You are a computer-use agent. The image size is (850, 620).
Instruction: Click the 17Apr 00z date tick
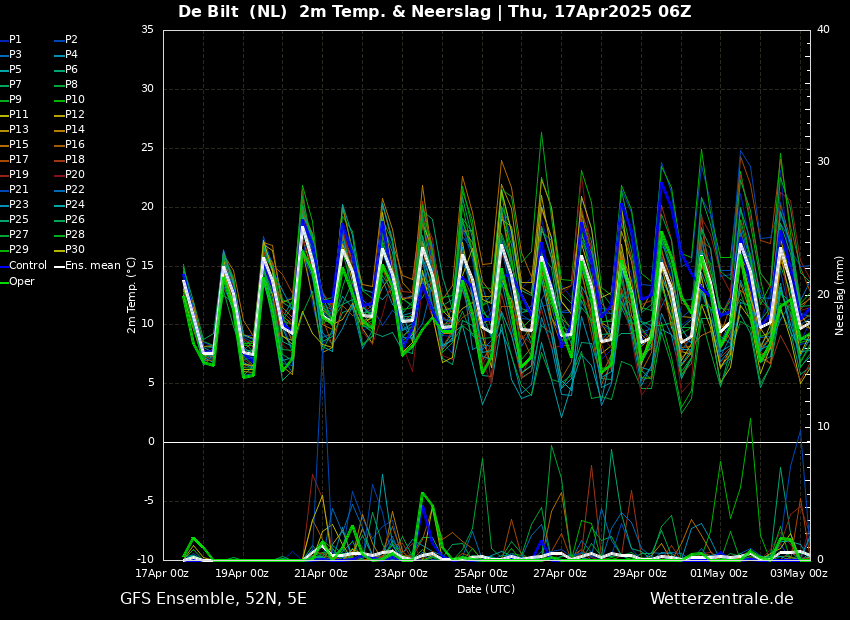[162, 573]
